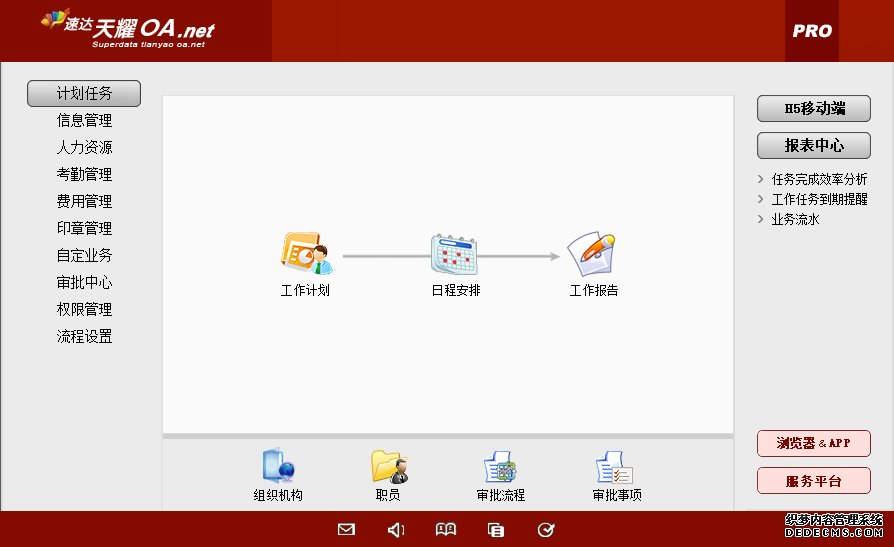This screenshot has width=894, height=547.
Task: Click the stacked documents icon in bottom bar
Action: (496, 530)
